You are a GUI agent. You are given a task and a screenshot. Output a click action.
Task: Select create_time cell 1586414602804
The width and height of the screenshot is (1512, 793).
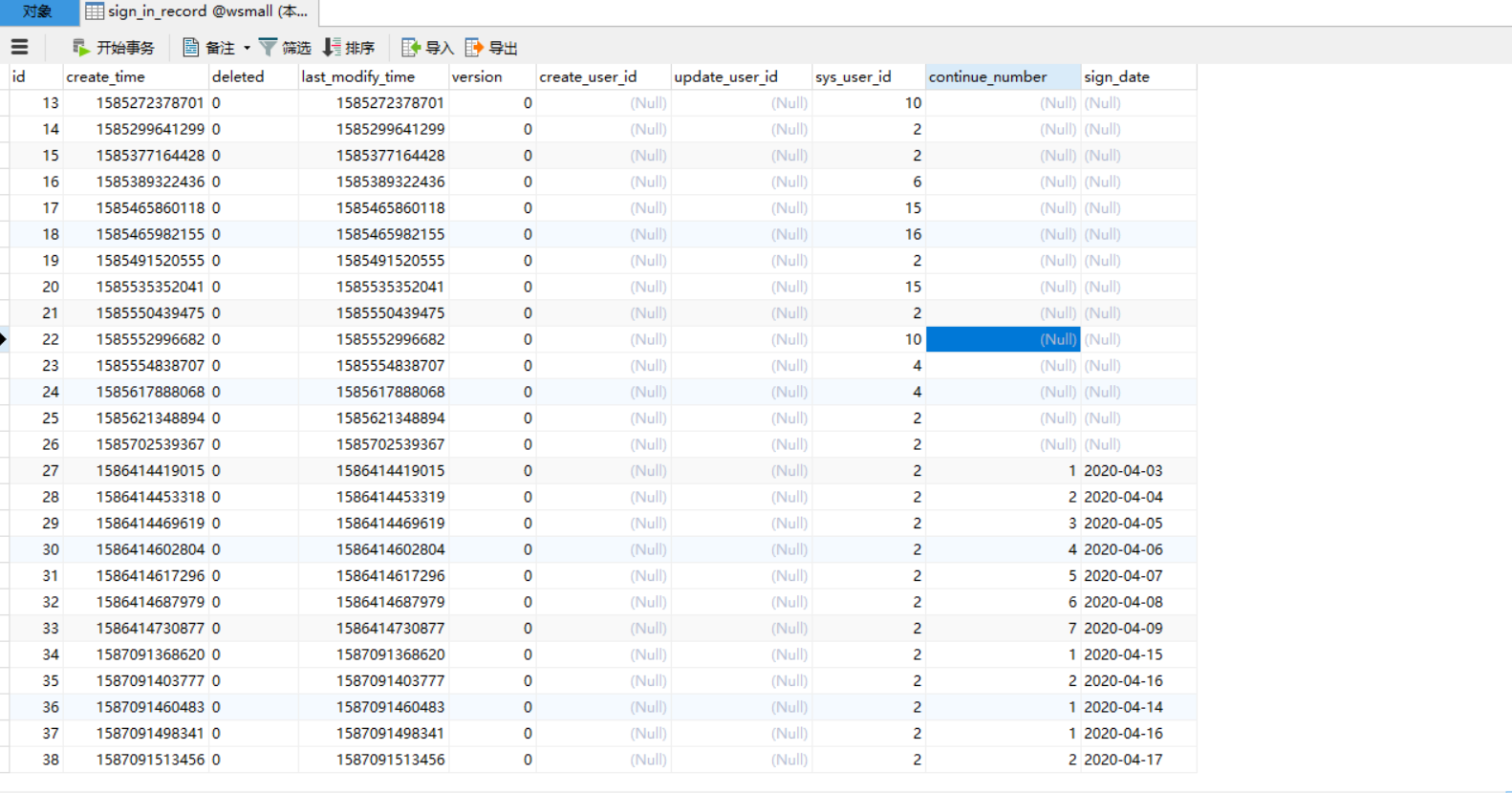coord(136,549)
